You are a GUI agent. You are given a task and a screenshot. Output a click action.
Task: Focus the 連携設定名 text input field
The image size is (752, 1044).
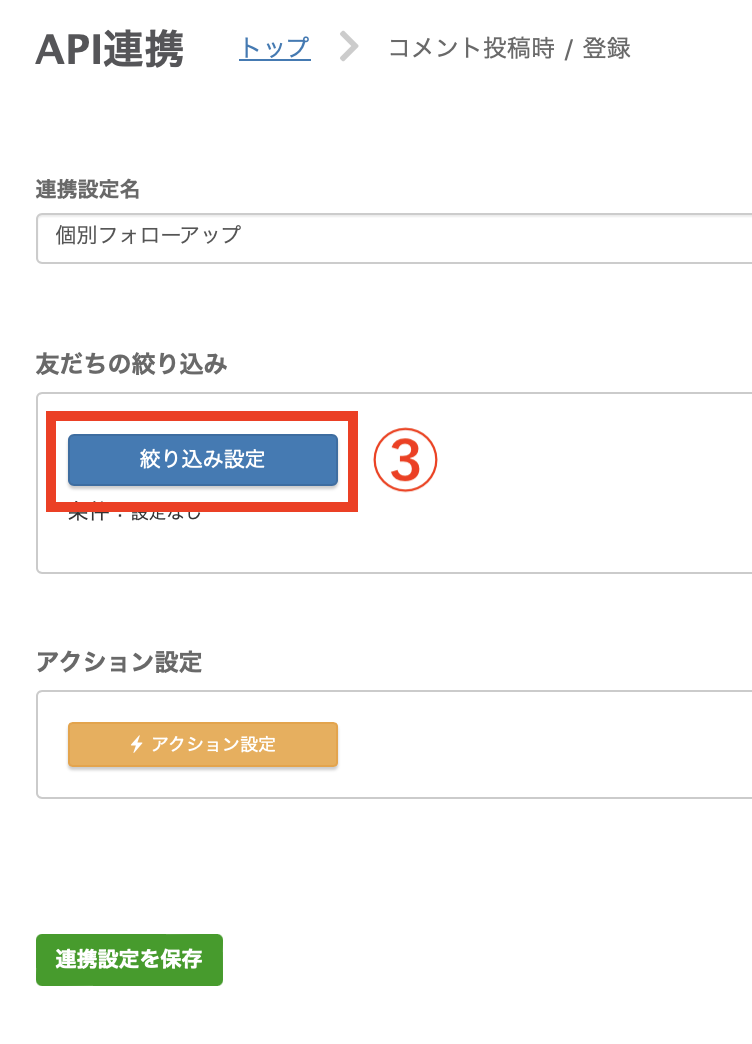[394, 238]
